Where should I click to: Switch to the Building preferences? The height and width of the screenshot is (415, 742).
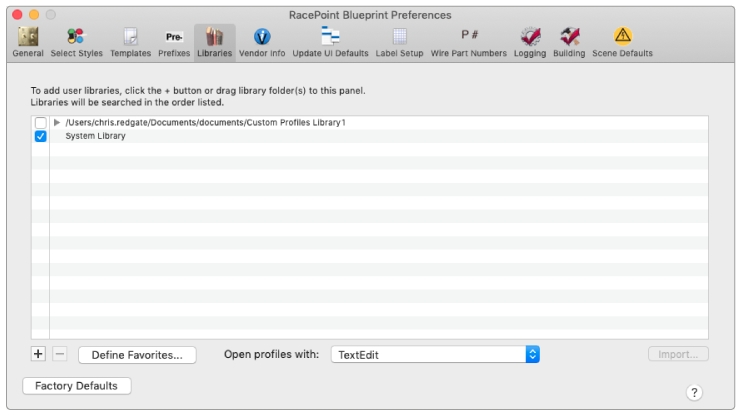569,43
